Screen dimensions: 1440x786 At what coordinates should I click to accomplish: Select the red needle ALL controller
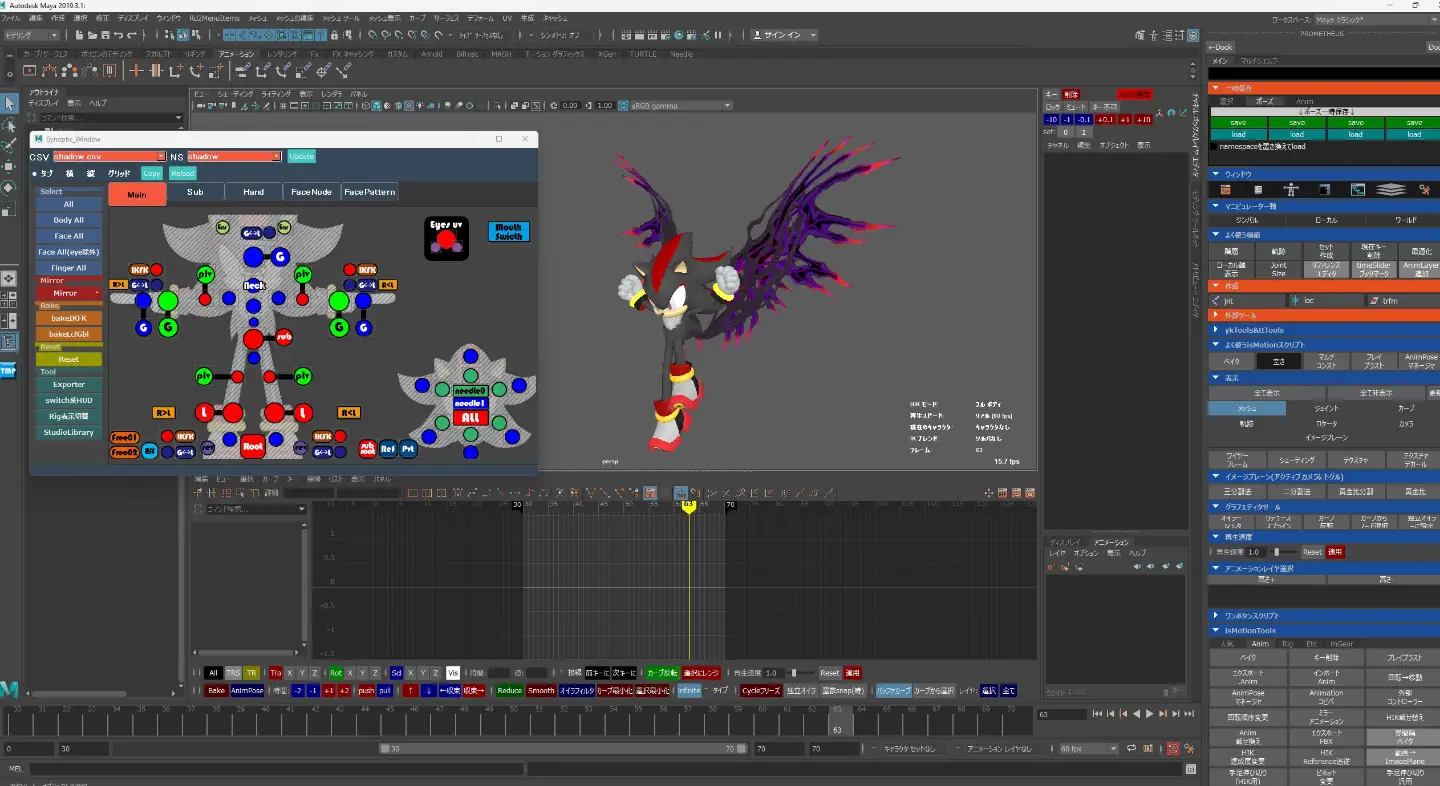coord(470,418)
